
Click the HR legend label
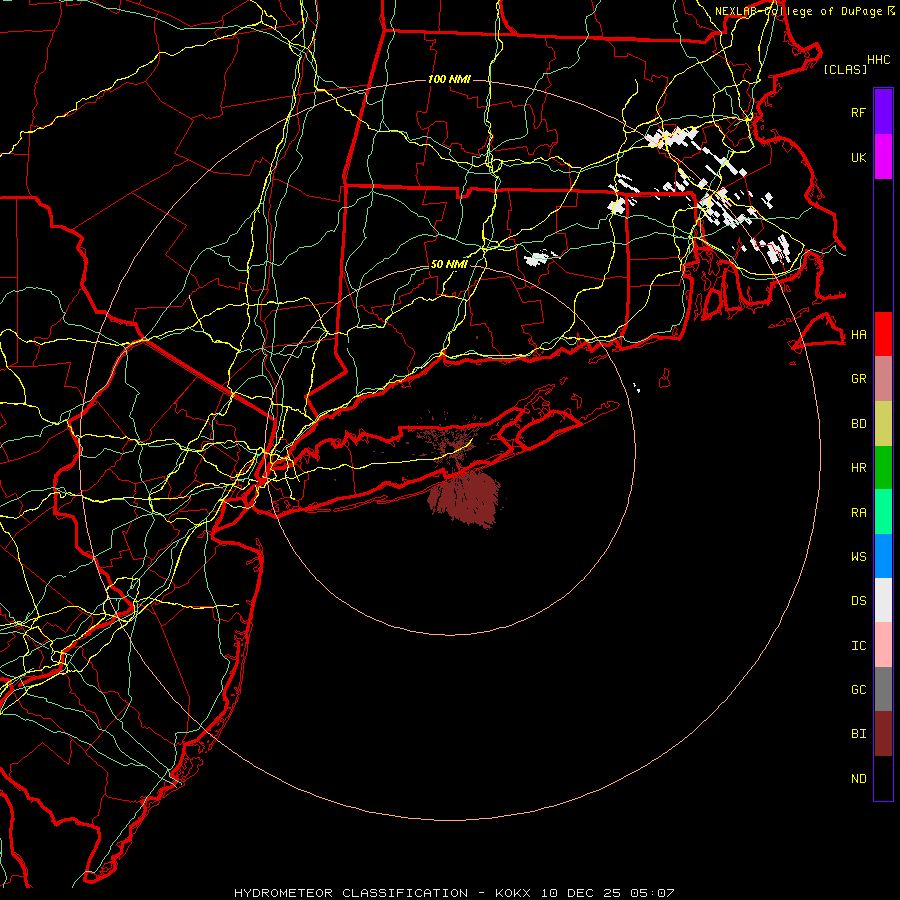click(858, 468)
